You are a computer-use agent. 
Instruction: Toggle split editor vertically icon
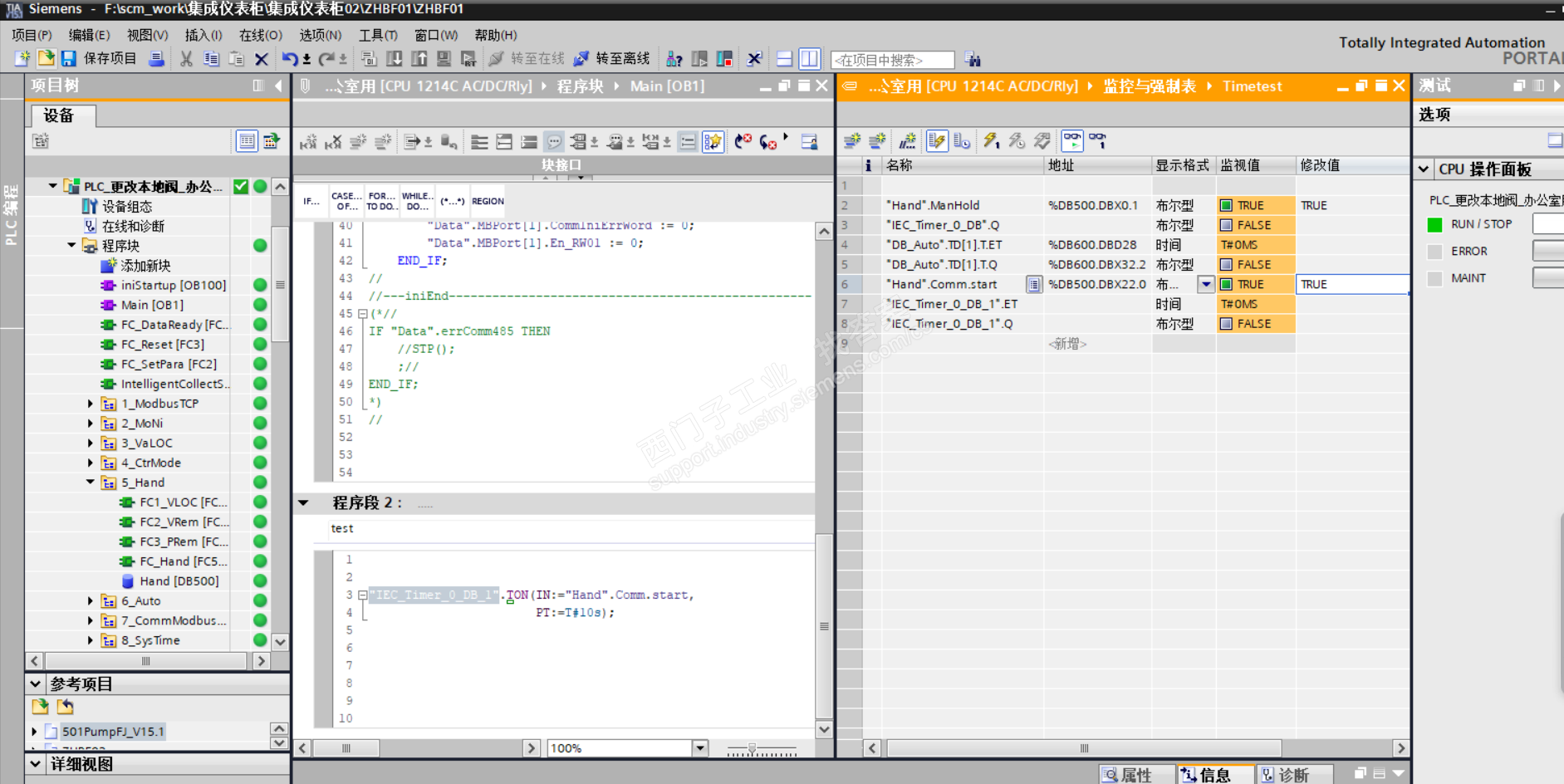pos(809,59)
